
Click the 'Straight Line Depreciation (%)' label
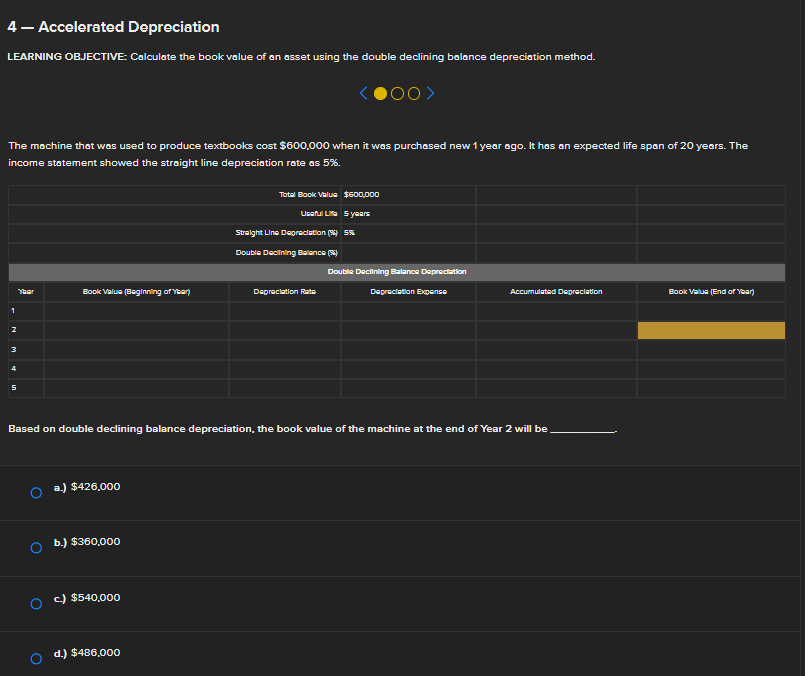point(286,233)
